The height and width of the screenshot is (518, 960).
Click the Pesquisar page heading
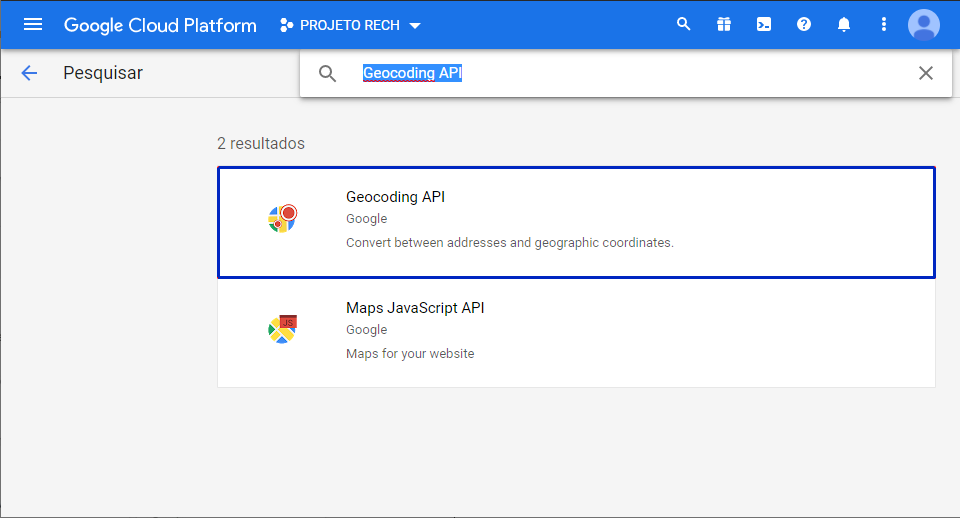pyautogui.click(x=103, y=73)
